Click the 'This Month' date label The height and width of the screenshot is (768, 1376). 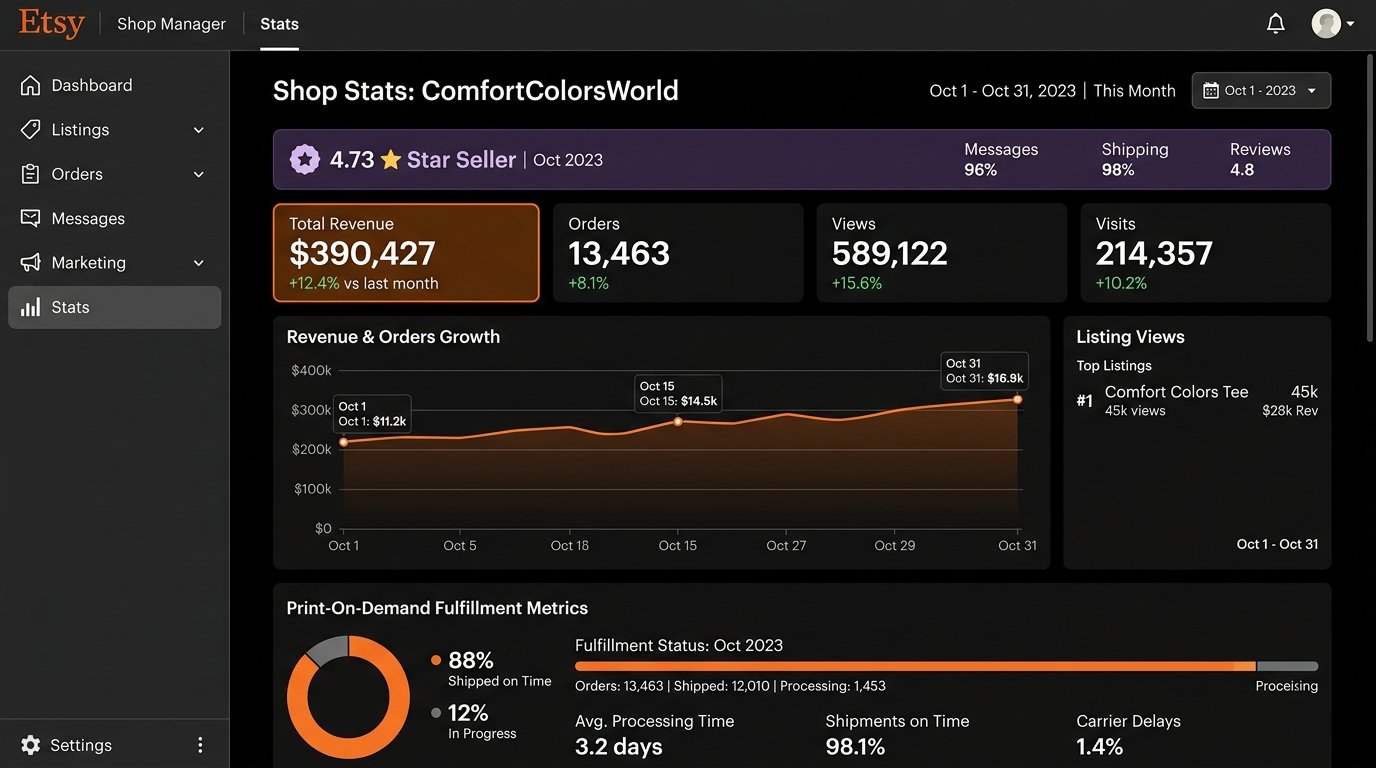[1134, 90]
